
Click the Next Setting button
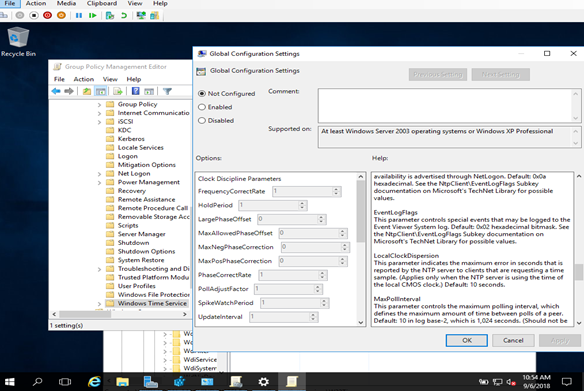point(501,74)
